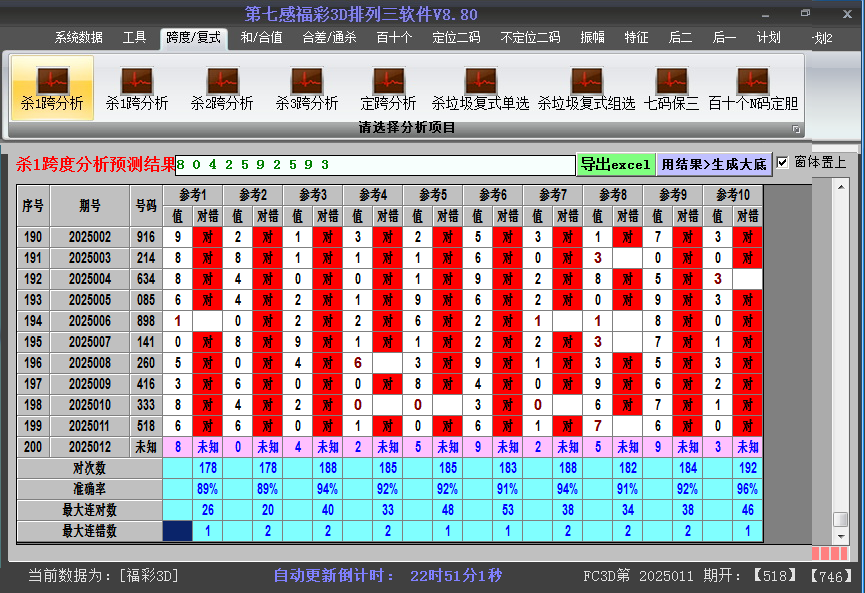Select the highlighted 杀1跨分析 icon

52,88
